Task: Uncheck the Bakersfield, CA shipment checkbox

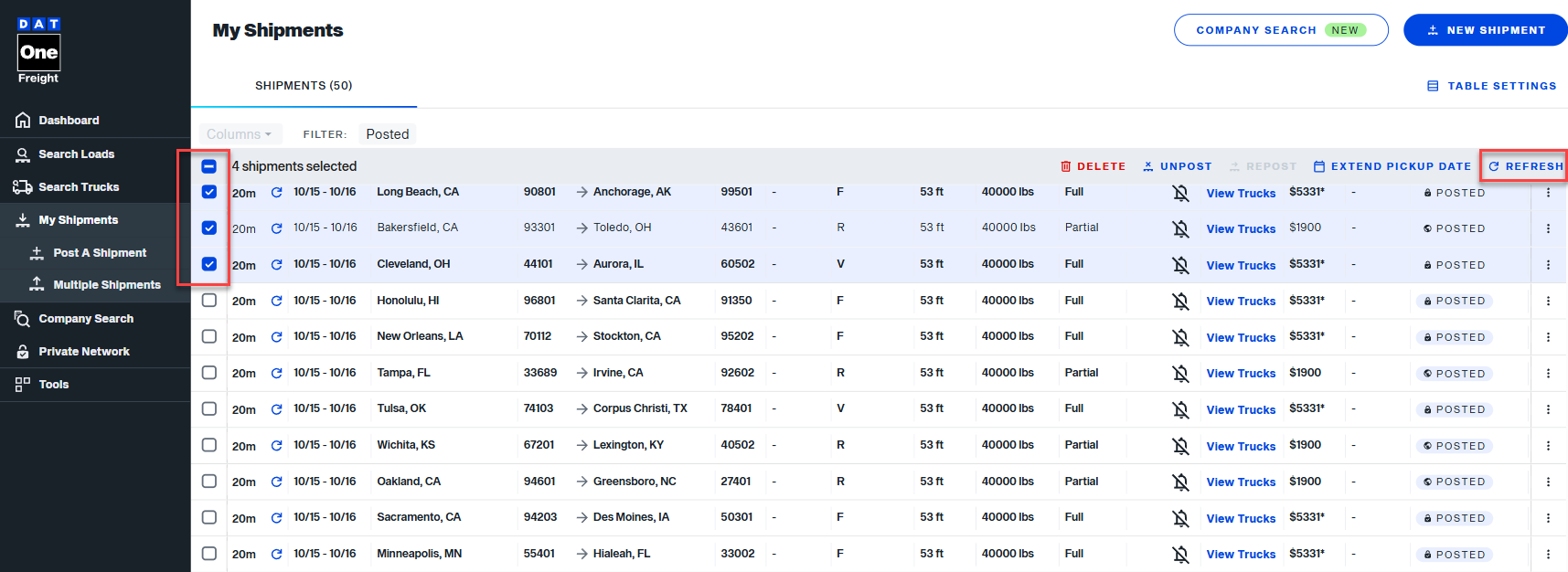Action: (x=209, y=228)
